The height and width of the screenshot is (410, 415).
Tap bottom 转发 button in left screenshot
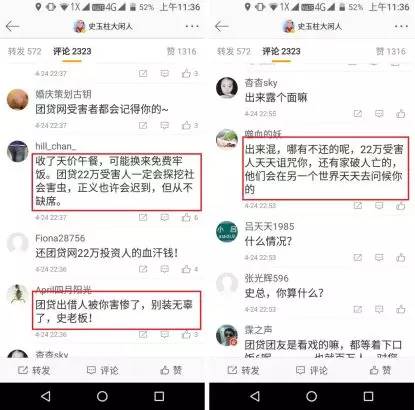[x=34, y=370]
